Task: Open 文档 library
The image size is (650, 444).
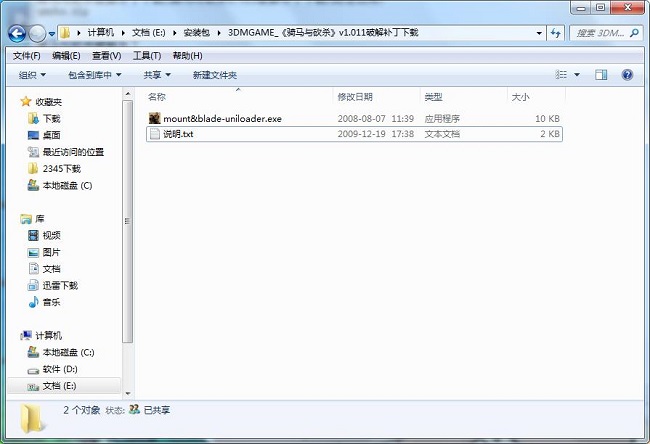Action: [51, 269]
